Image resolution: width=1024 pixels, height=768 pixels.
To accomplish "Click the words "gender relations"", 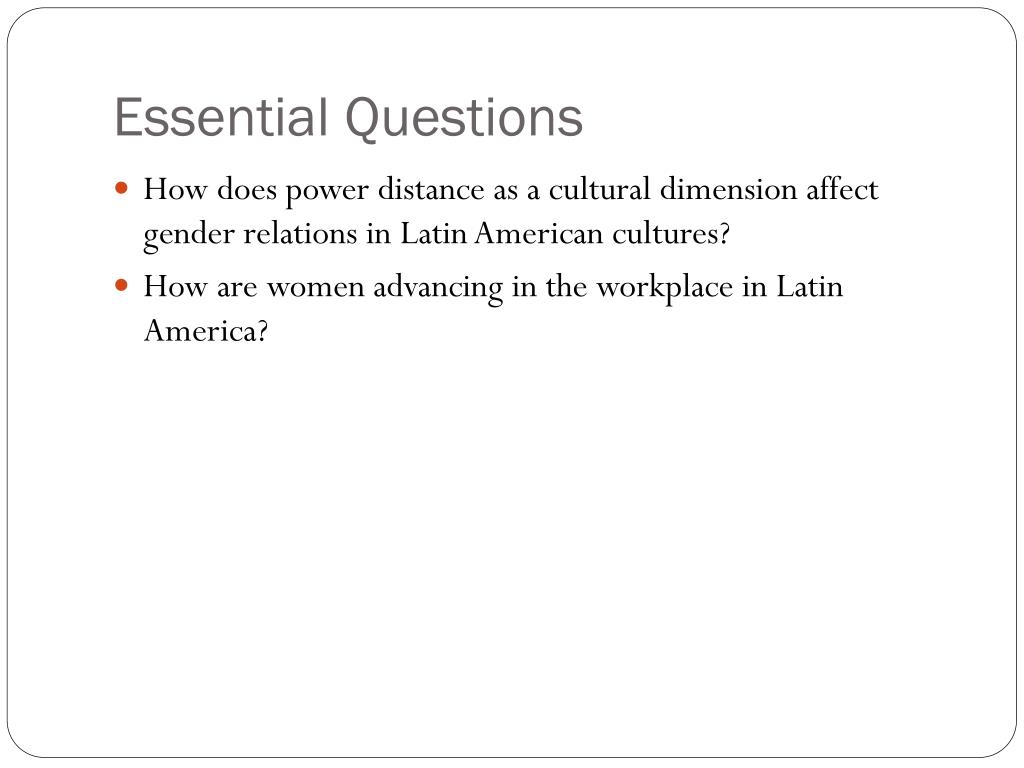I will point(250,236).
